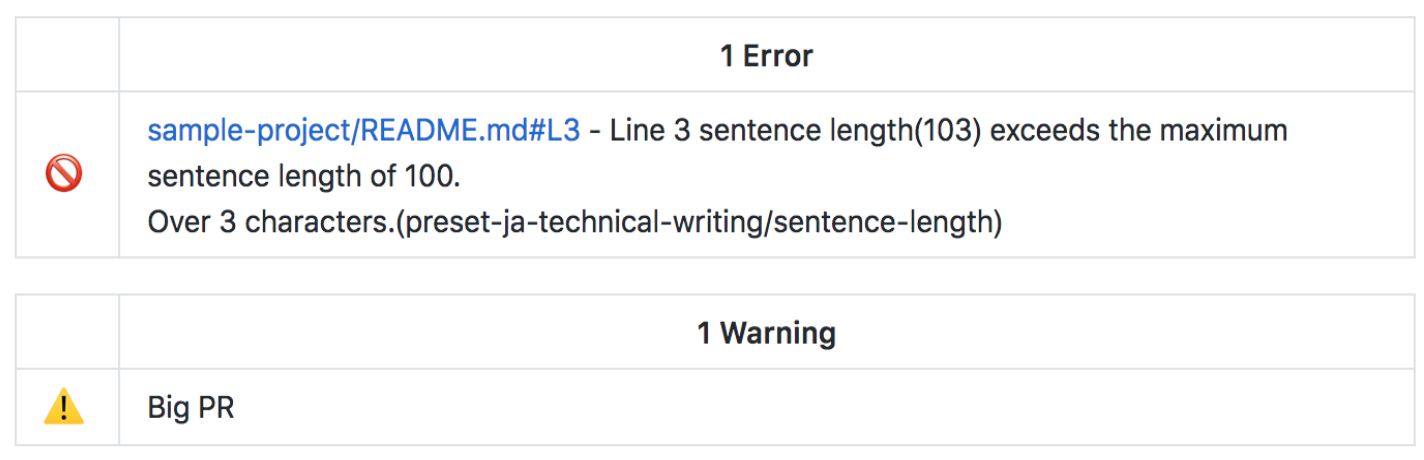The image size is (1424, 460).
Task: Click the red no-entry error icon
Action: pyautogui.click(x=64, y=176)
